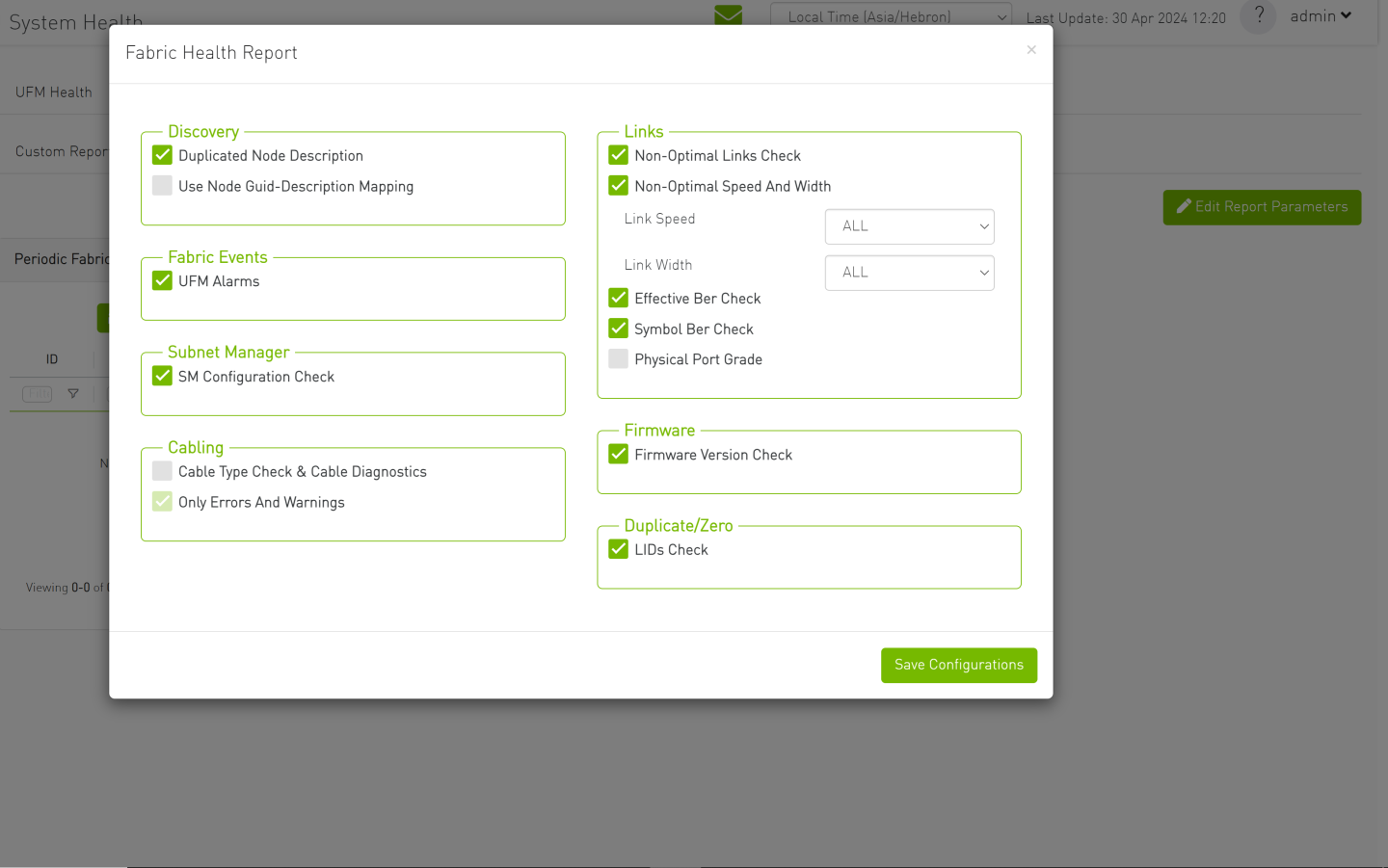This screenshot has width=1388, height=868.
Task: Uncheck Symbol Ber Check option
Action: point(619,329)
